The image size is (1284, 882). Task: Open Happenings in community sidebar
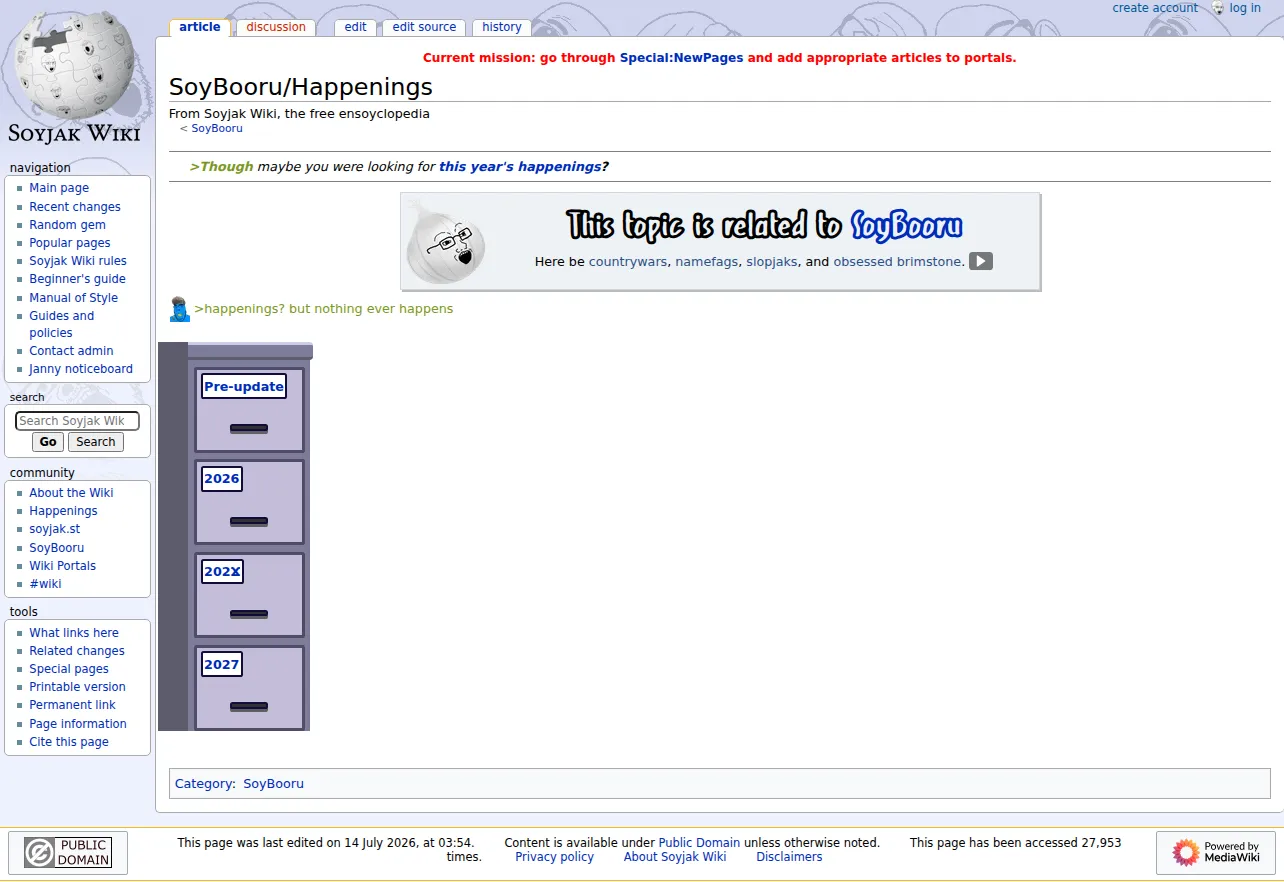(63, 511)
